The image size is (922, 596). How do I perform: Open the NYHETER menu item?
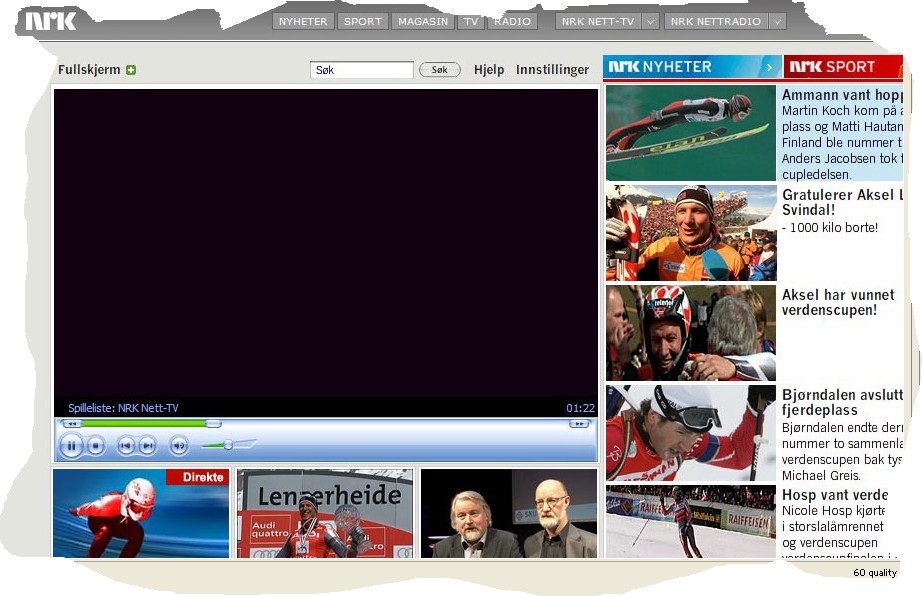(303, 21)
